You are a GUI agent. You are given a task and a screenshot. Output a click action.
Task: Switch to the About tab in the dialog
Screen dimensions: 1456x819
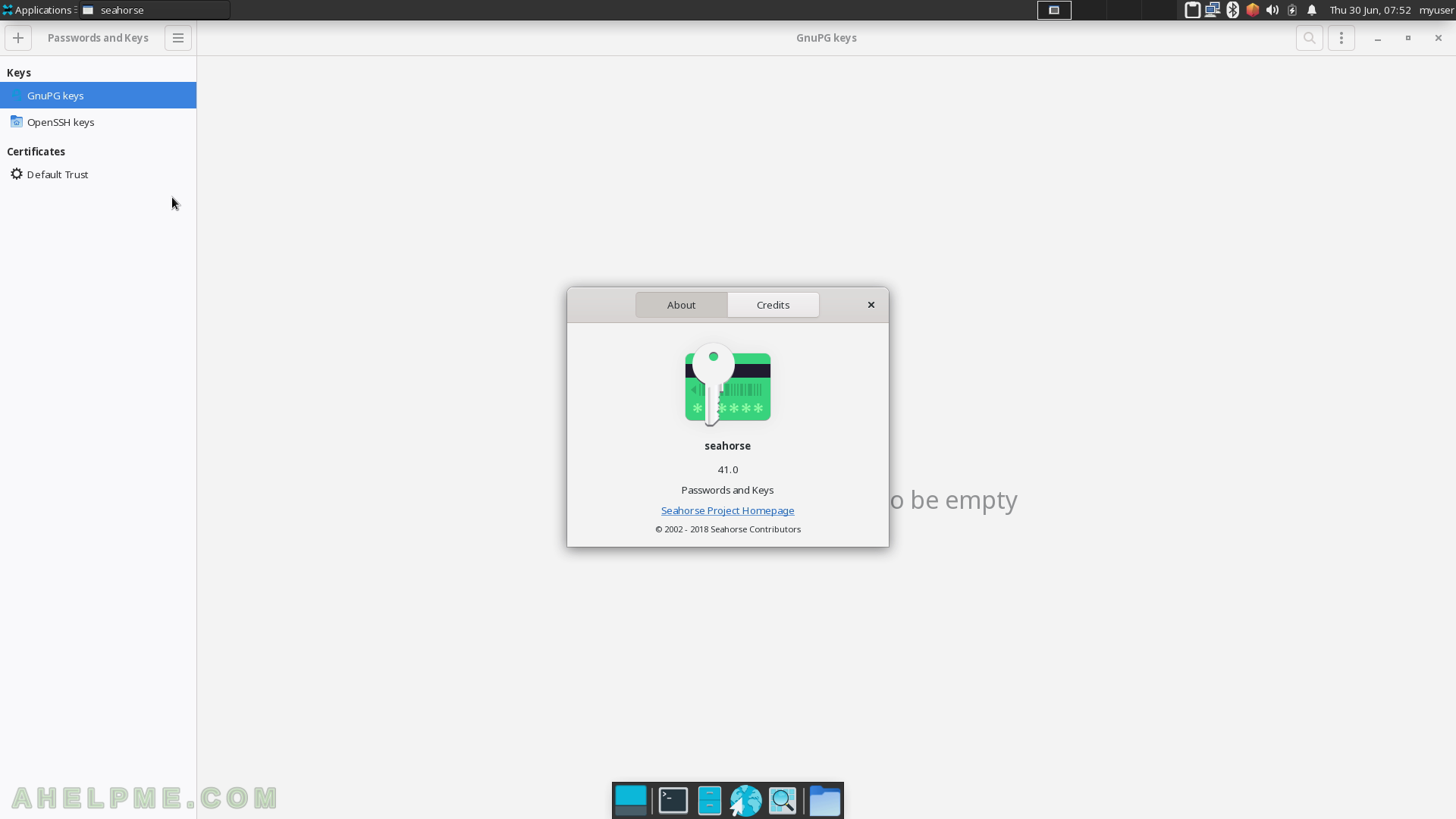(681, 305)
